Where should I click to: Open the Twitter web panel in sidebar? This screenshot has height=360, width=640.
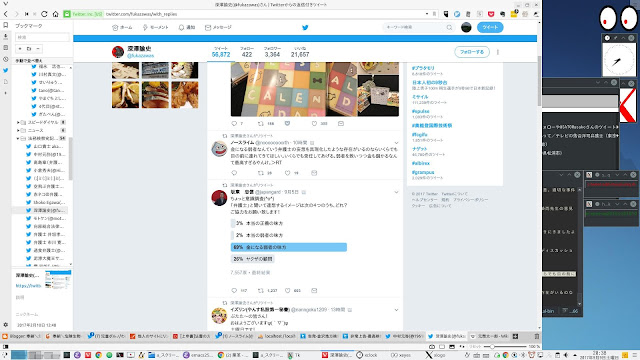coord(6,70)
